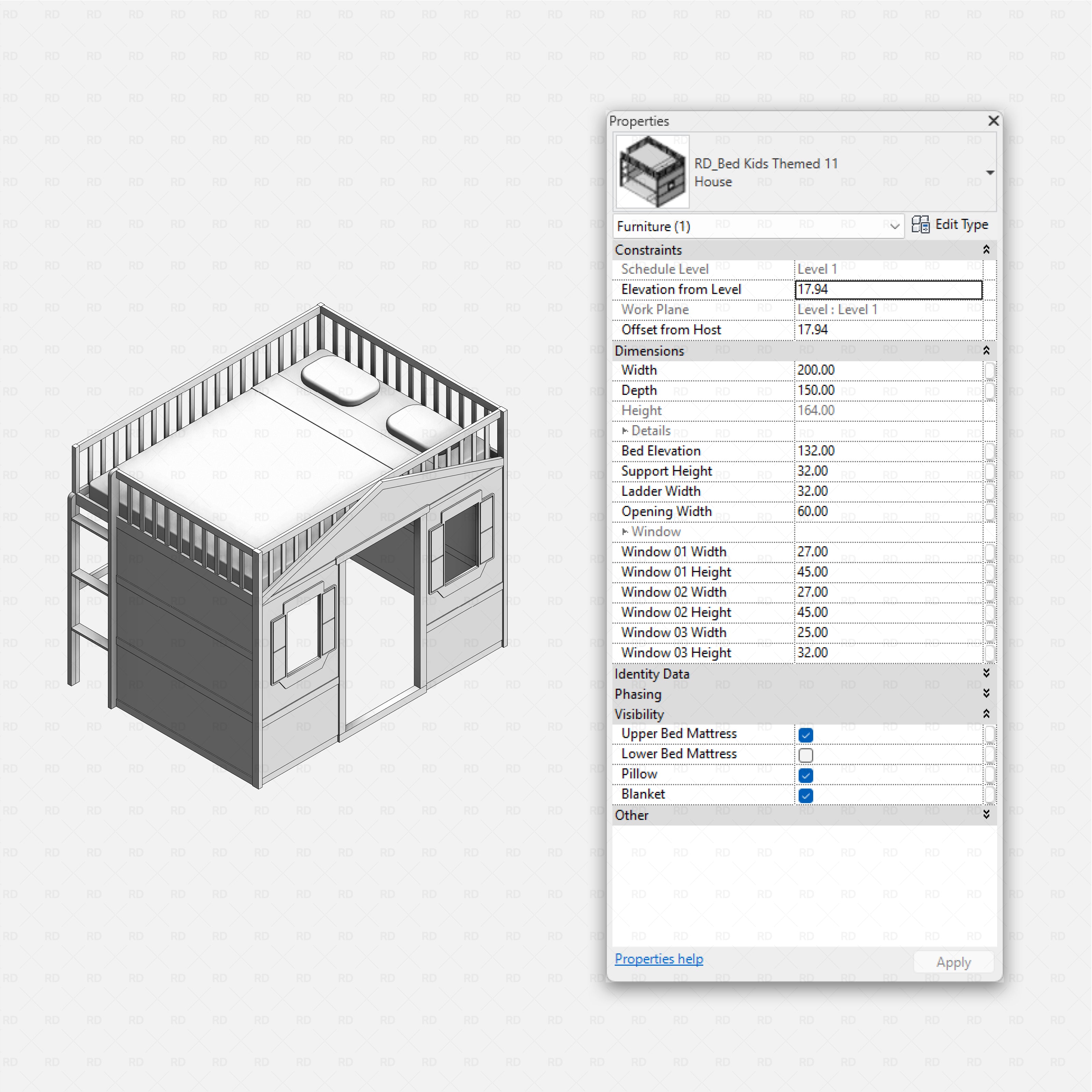The width and height of the screenshot is (1092, 1092).
Task: Click the associate parameter icon beside Bed Elevation
Action: click(990, 451)
